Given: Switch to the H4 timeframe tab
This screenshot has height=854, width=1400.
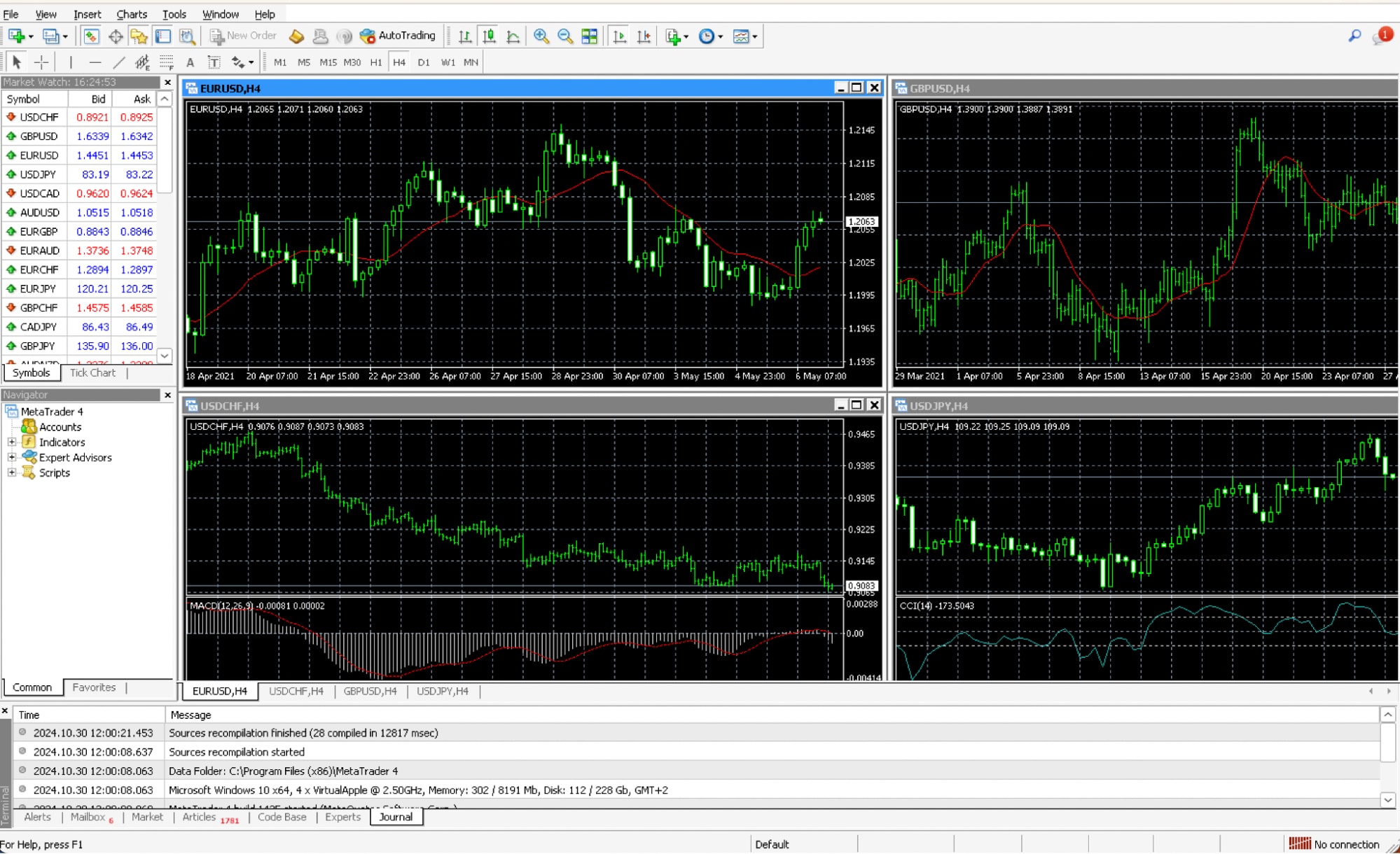Looking at the screenshot, I should 399,62.
